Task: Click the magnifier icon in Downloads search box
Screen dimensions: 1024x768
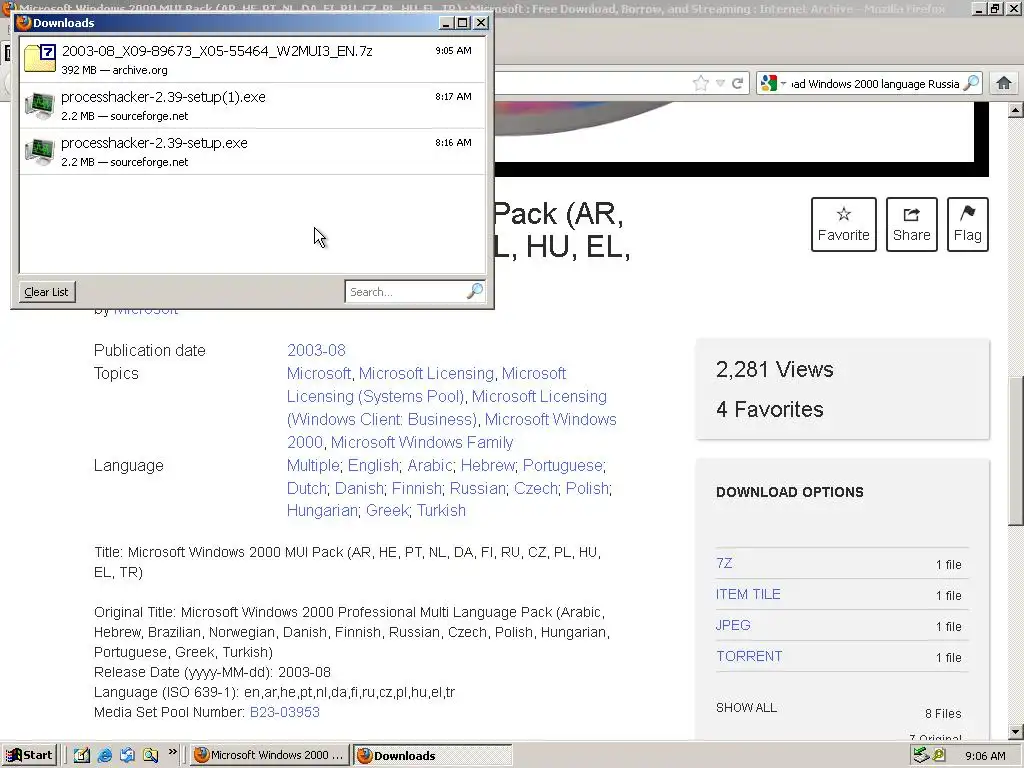Action: (475, 291)
